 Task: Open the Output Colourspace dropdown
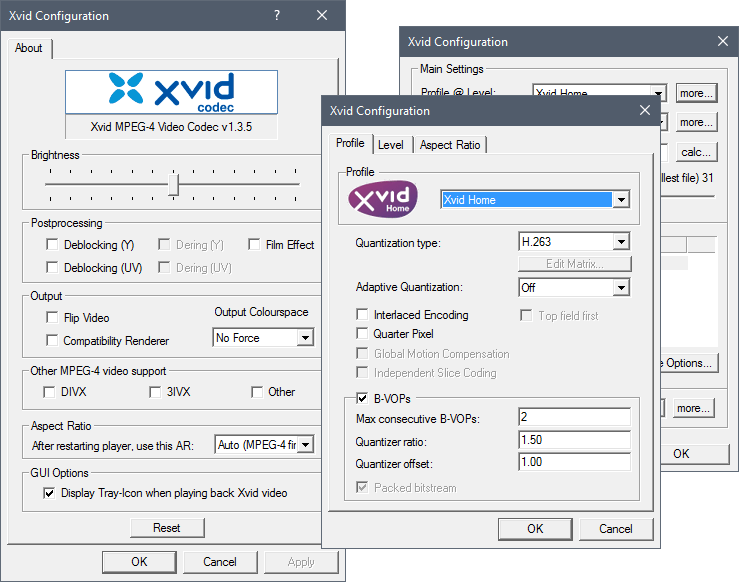click(x=305, y=338)
